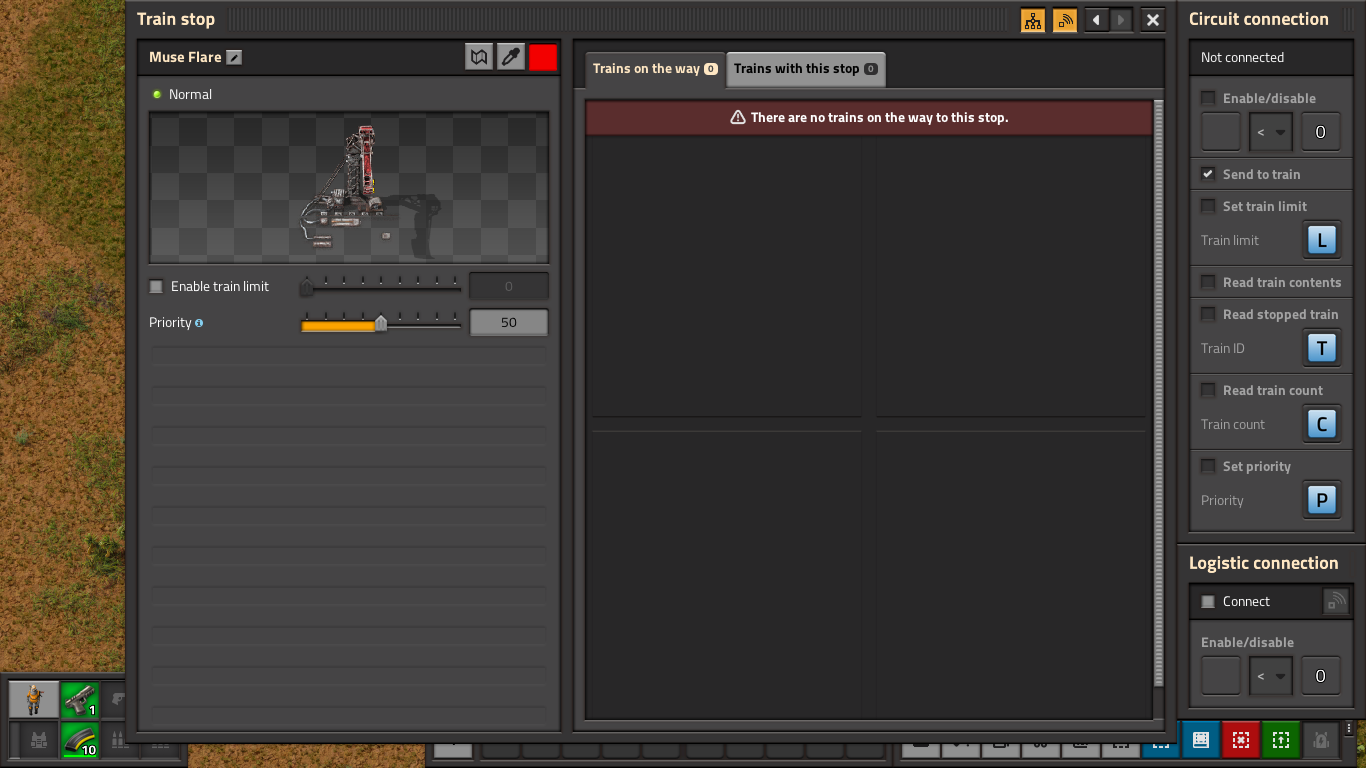Enable Read train count
1366x768 pixels.
(1208, 390)
